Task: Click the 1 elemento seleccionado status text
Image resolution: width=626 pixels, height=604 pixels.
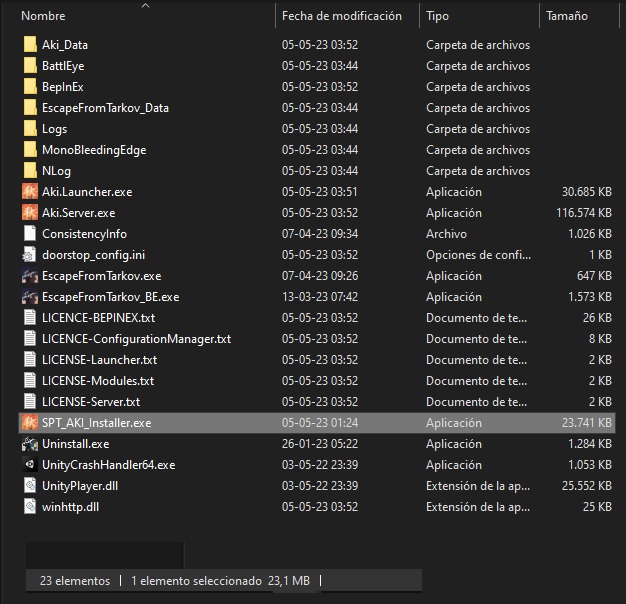Action: (x=196, y=580)
